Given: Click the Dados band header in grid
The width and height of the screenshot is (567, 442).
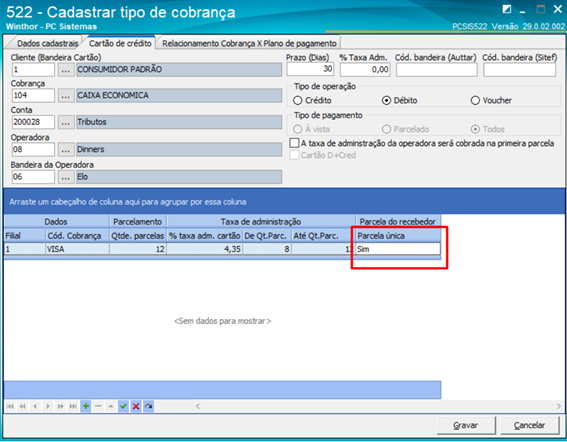Looking at the screenshot, I should pos(56,222).
